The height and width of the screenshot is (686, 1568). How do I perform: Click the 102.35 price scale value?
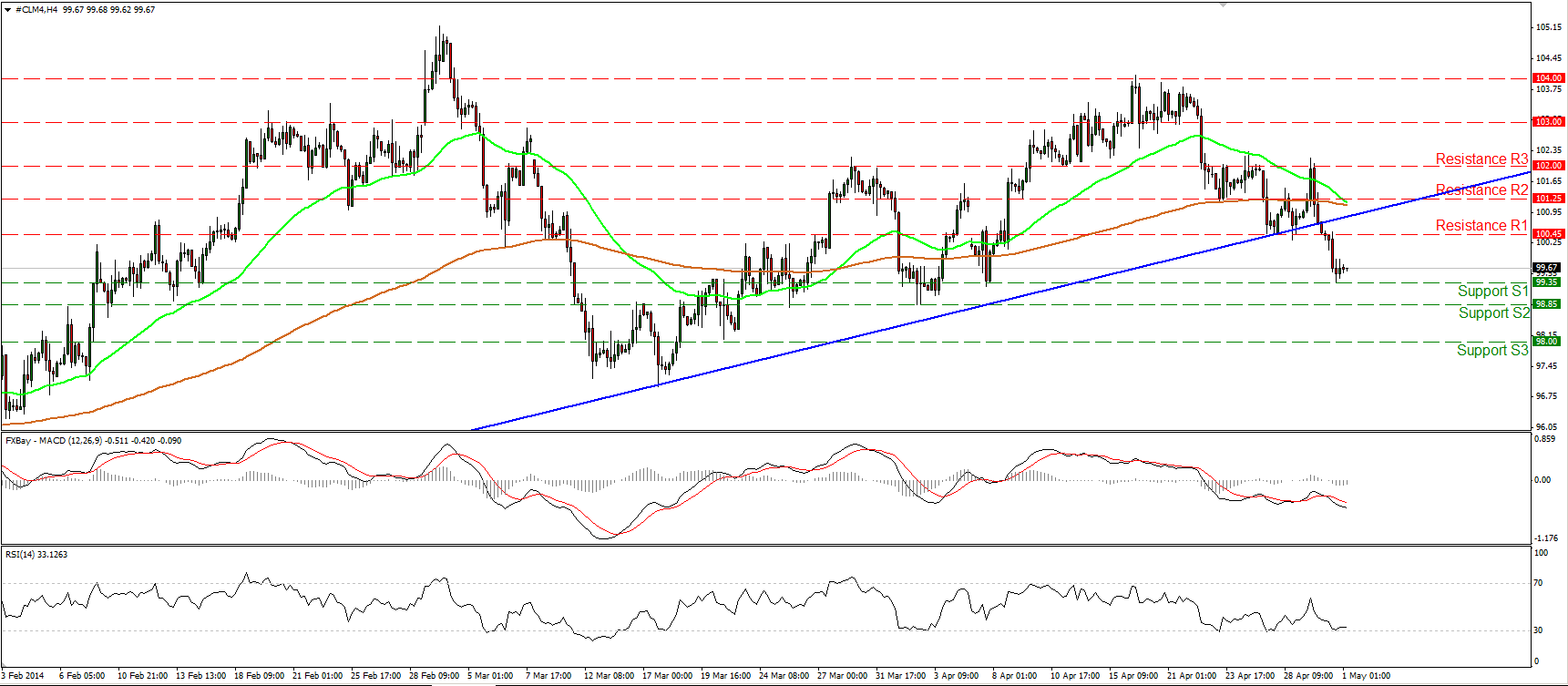pyautogui.click(x=1549, y=149)
